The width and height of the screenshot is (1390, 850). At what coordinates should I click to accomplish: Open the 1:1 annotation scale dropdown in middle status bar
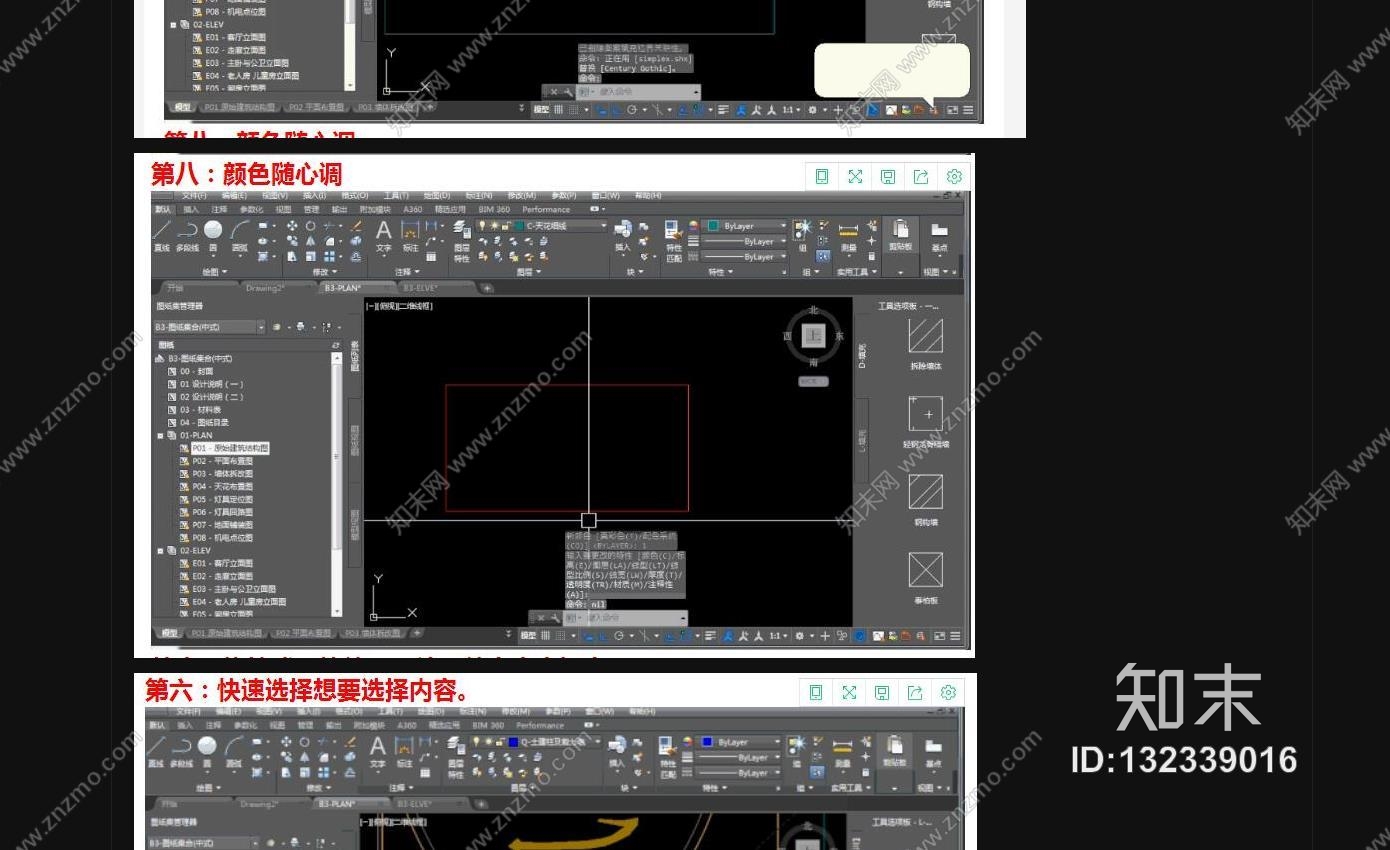(781, 635)
